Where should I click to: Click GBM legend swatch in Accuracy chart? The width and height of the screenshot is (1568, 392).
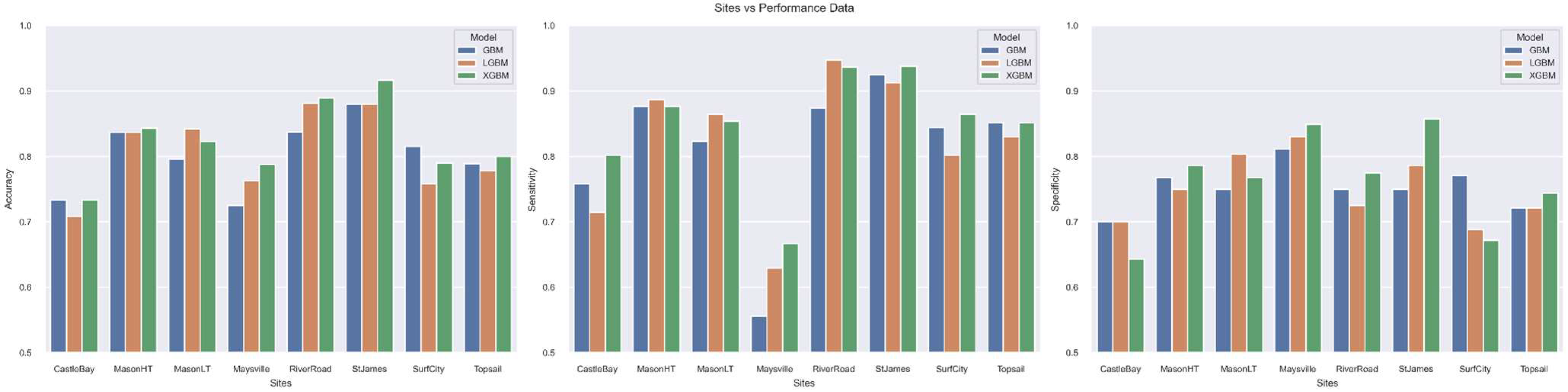(467, 51)
